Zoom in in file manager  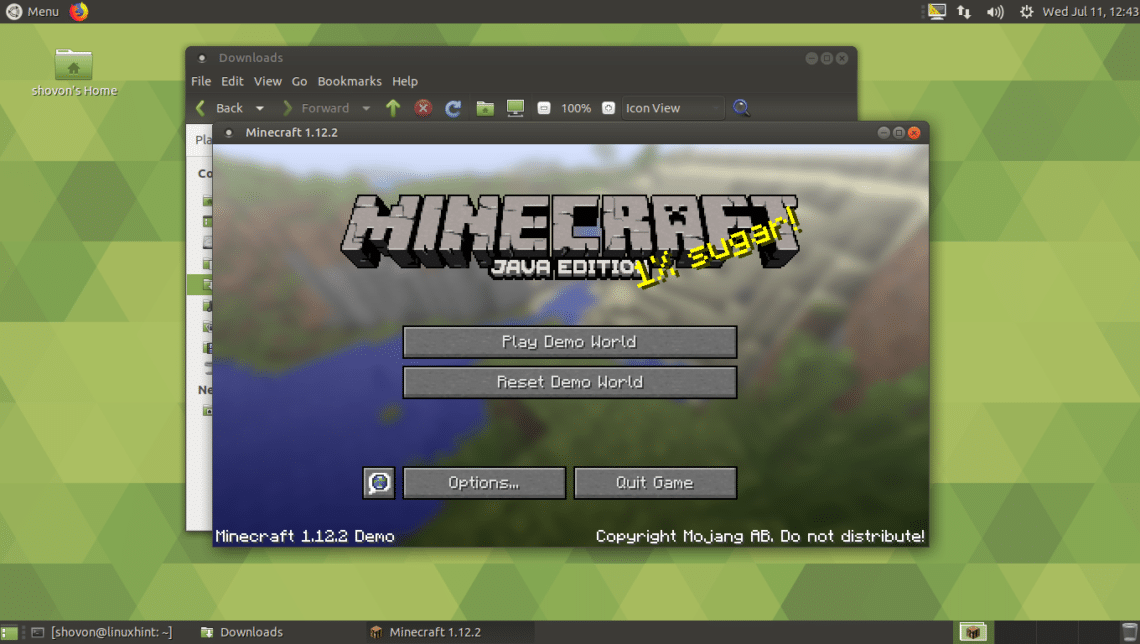[609, 108]
